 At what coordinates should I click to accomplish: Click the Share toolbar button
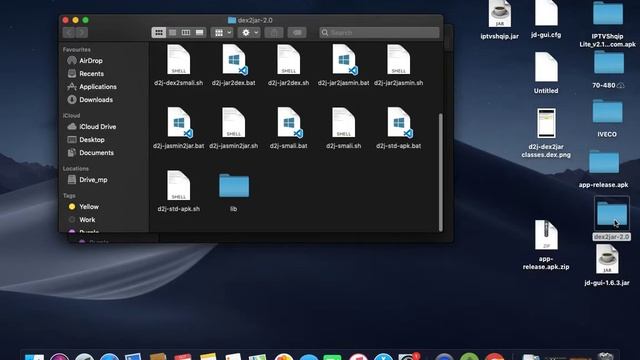274,32
